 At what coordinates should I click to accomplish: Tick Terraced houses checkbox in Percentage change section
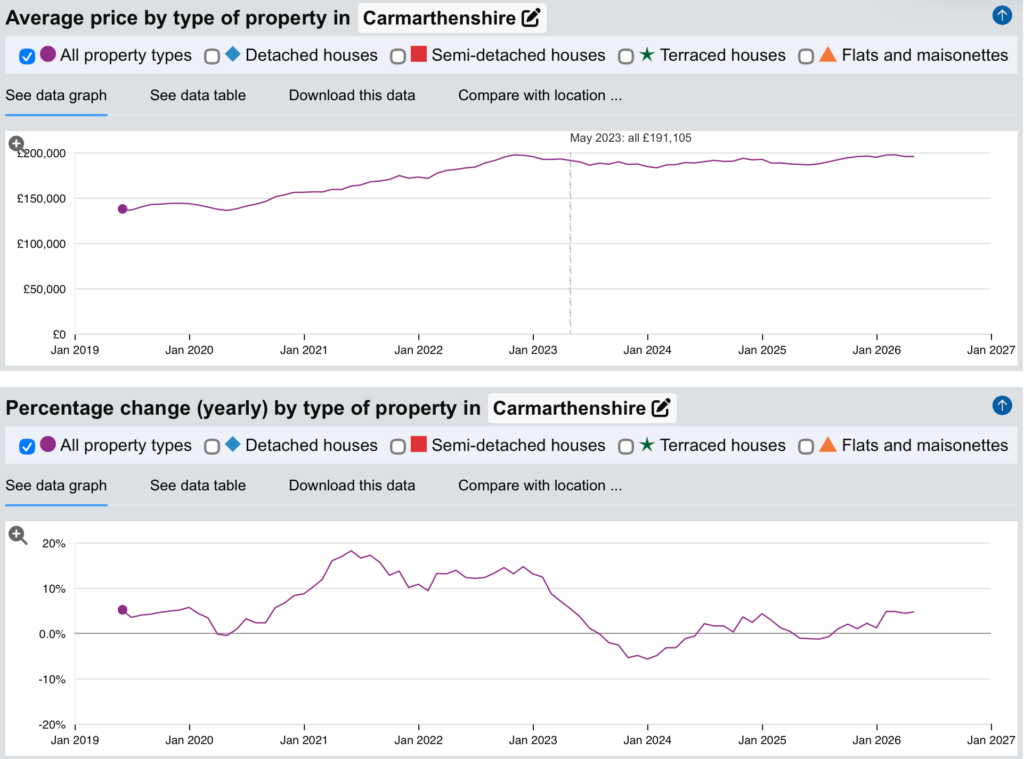pyautogui.click(x=626, y=447)
